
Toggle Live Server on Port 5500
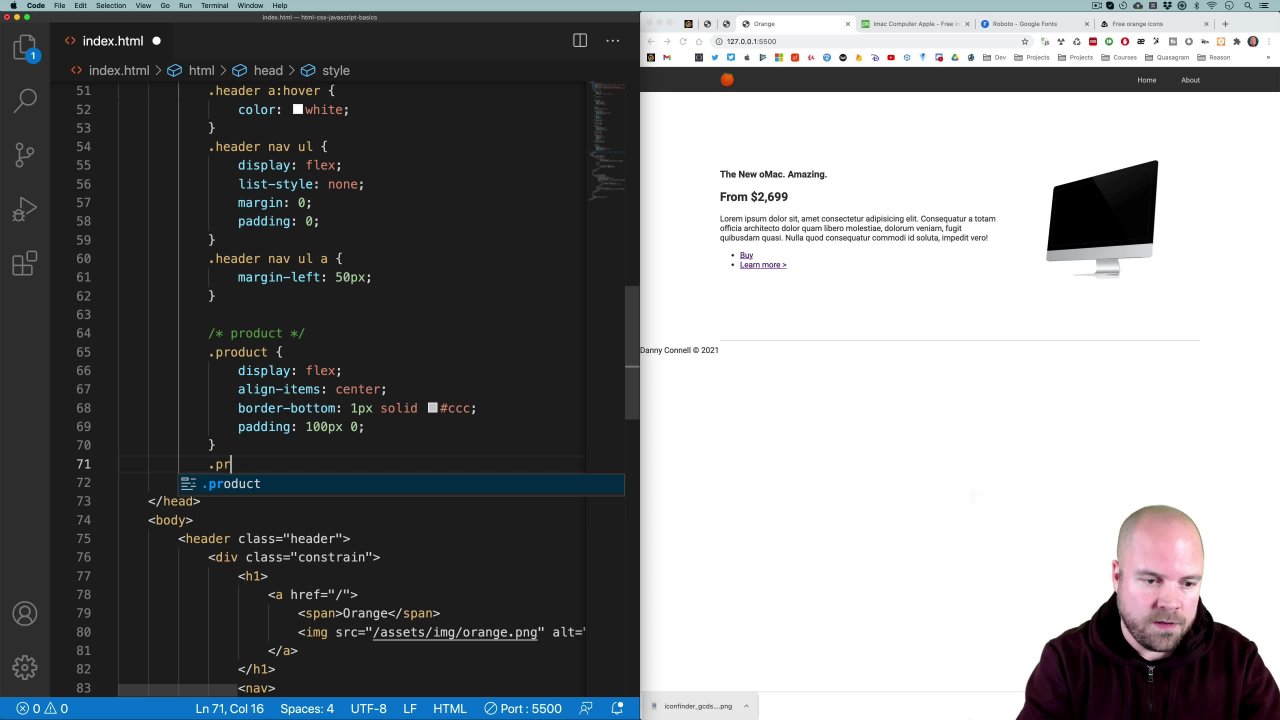(522, 708)
